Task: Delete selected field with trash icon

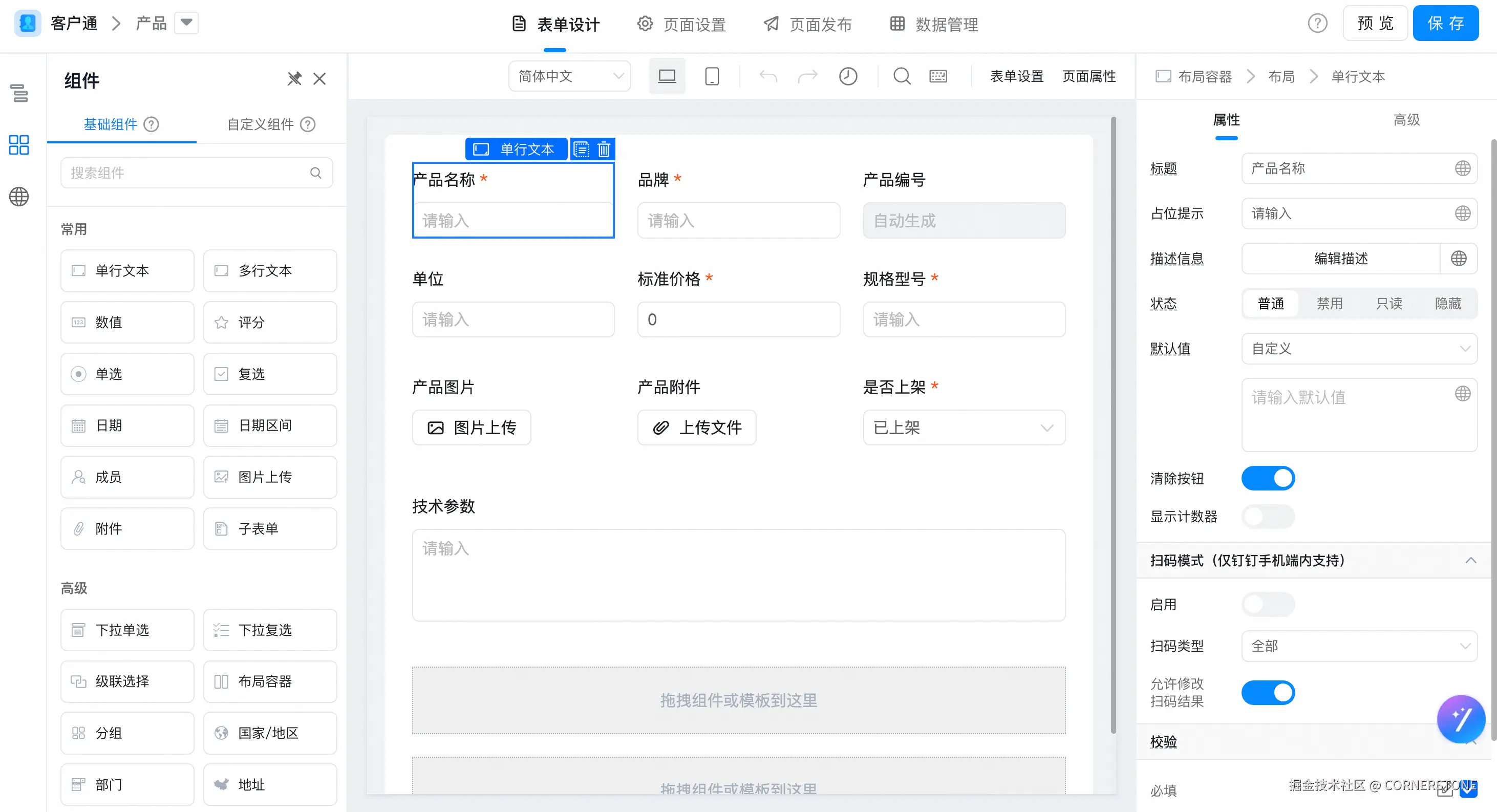Action: 604,149
